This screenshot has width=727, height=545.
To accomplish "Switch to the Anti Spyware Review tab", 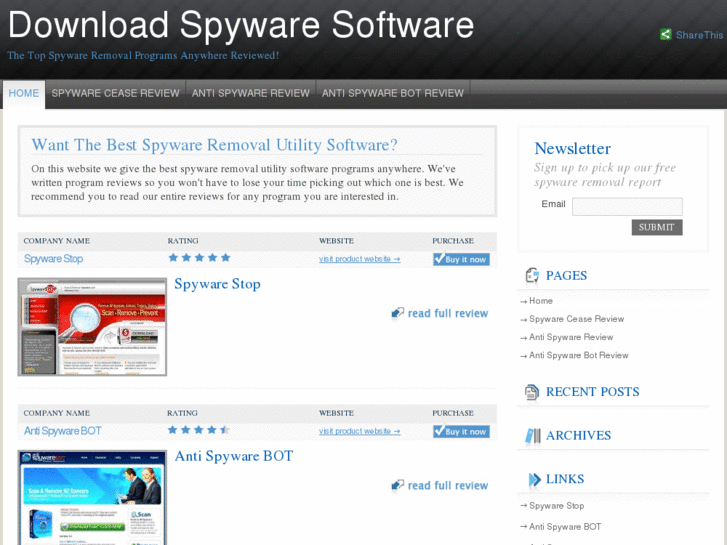I will (x=251, y=93).
